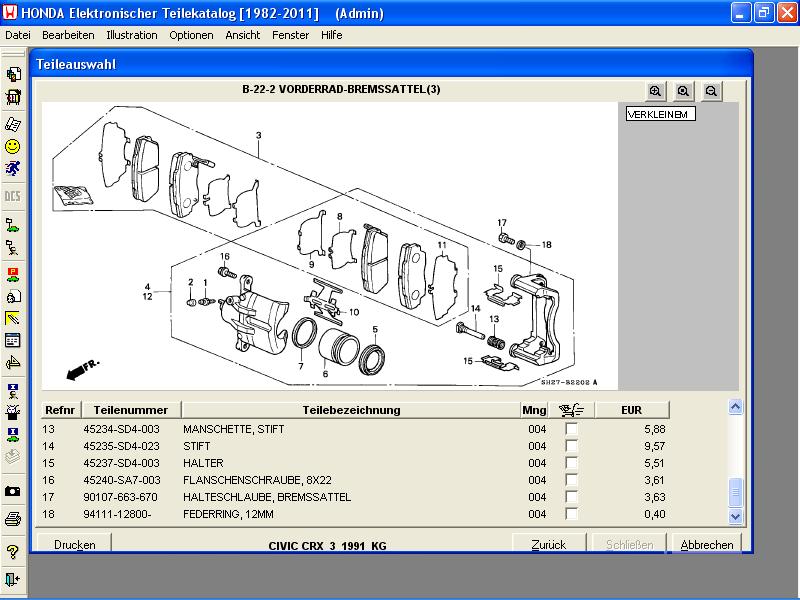Click the Abbrechen button
Viewport: 800px width, 600px height.
click(x=707, y=545)
